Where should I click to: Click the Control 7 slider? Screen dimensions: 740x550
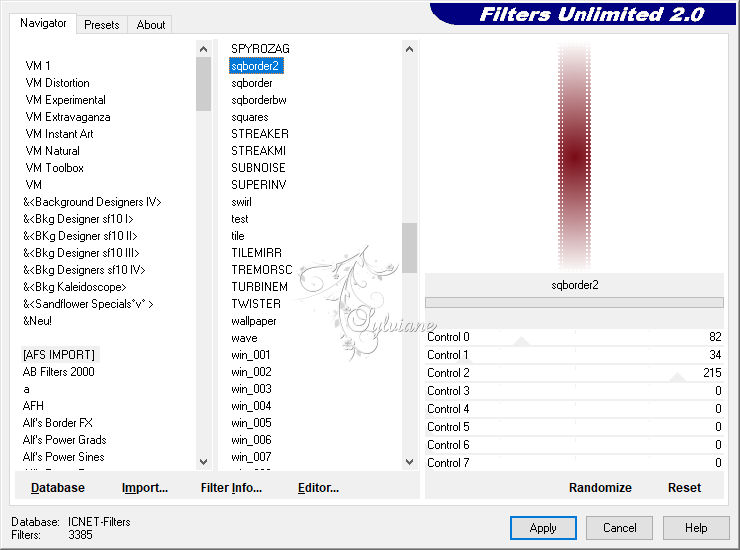[574, 463]
